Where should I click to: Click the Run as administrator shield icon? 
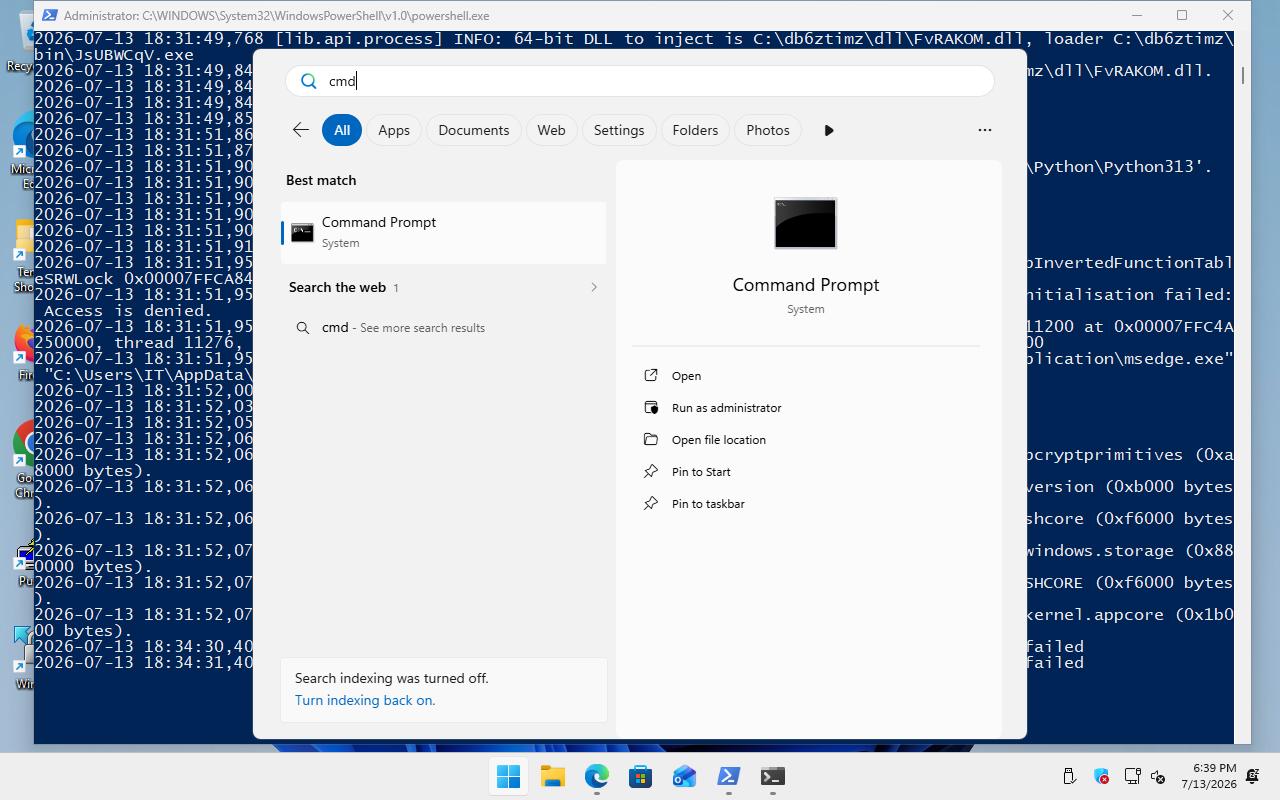651,407
